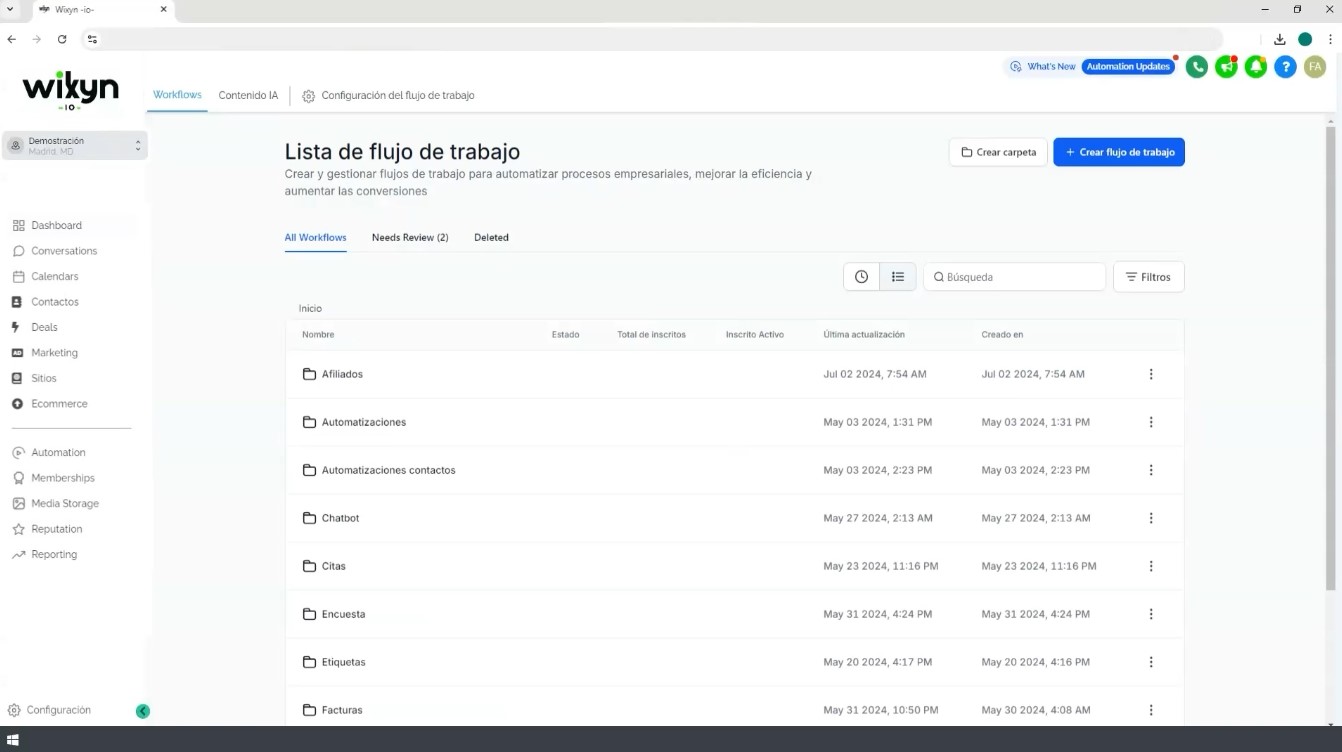This screenshot has width=1342, height=752.
Task: Click the Inicio breadcrumb
Action: (310, 309)
